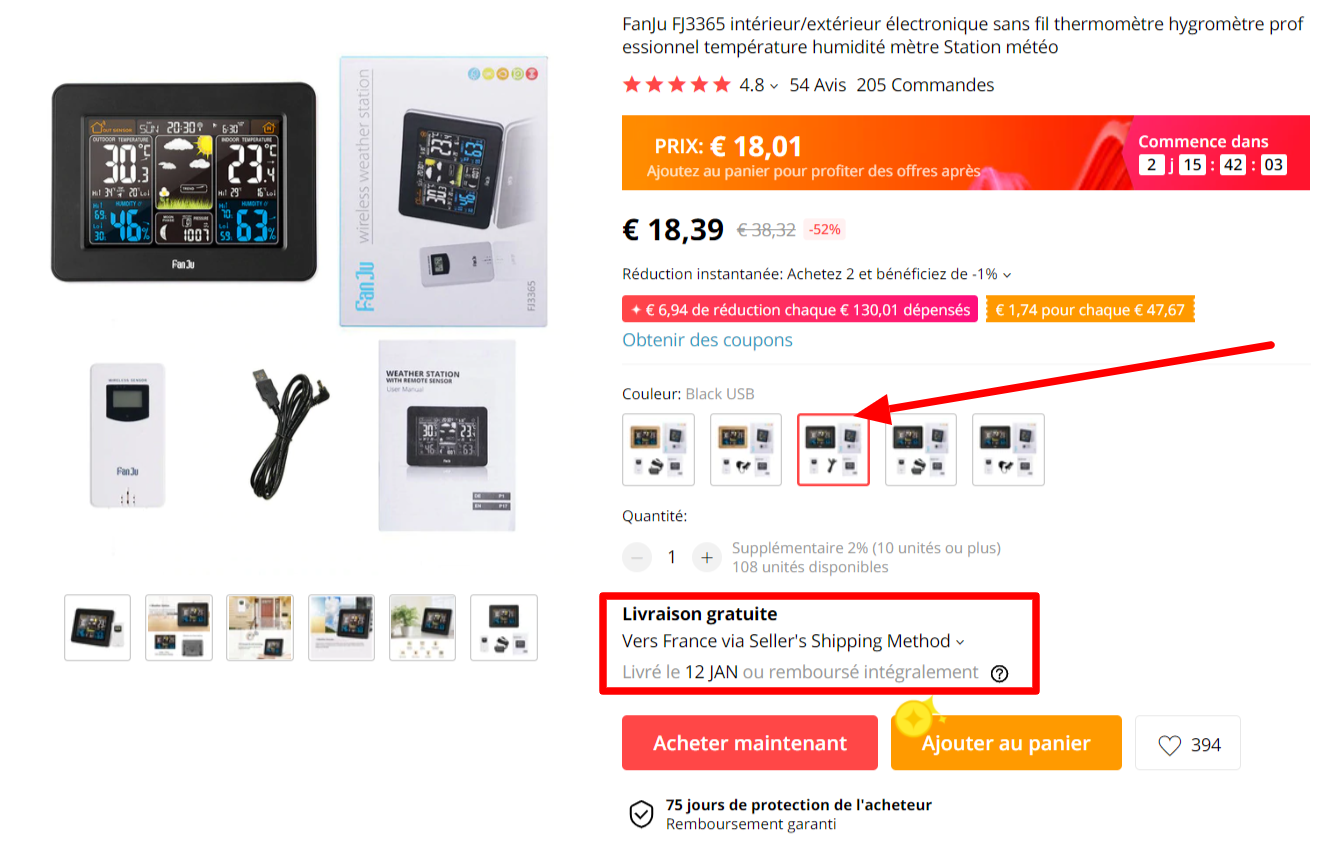
Task: Click Acheter maintenant button
Action: pyautogui.click(x=750, y=743)
